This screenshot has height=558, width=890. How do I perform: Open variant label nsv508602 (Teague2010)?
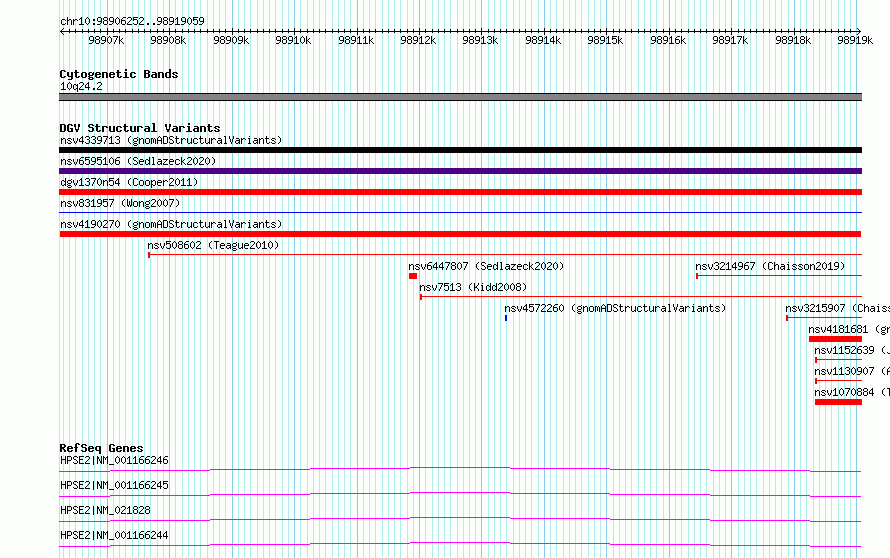(x=213, y=245)
